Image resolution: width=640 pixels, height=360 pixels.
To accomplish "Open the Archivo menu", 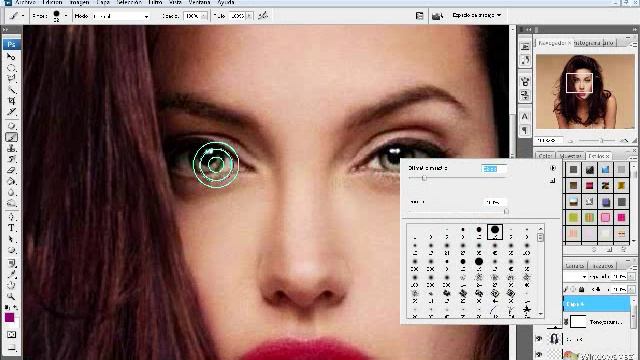I will 25,2.
